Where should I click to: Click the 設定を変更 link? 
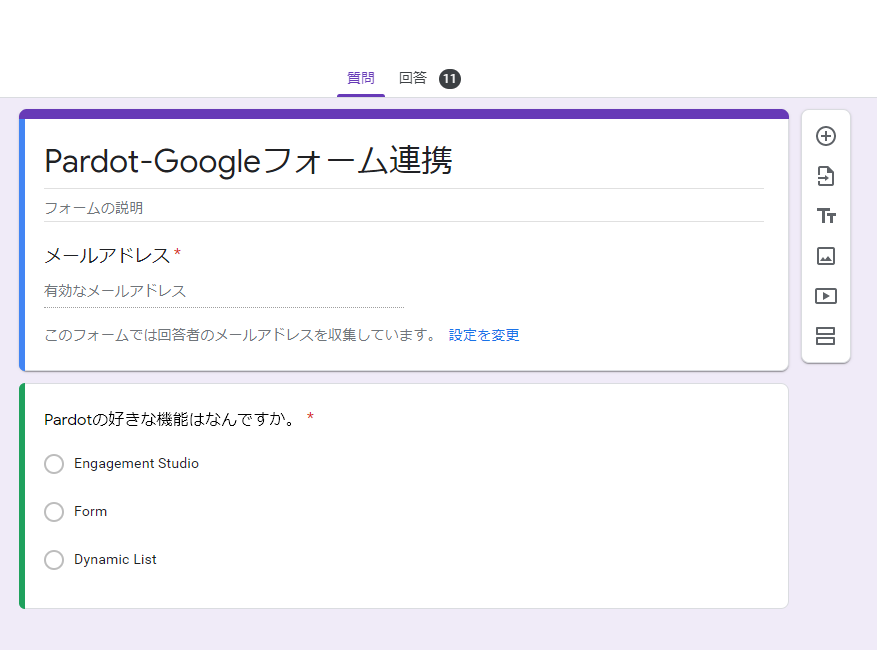pyautogui.click(x=484, y=335)
